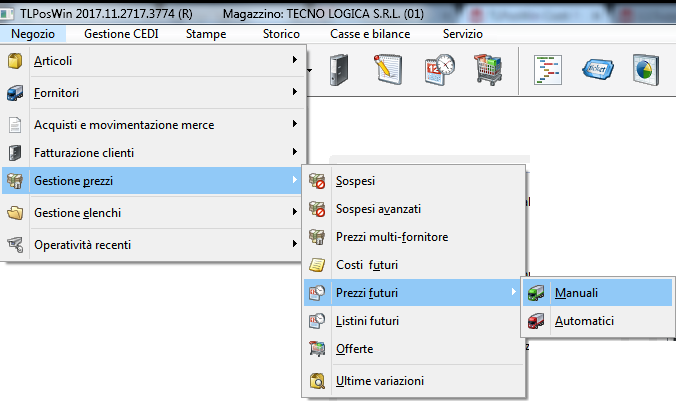Choose Sospesi avanzati in the submenu
The width and height of the screenshot is (676, 404).
coord(414,209)
